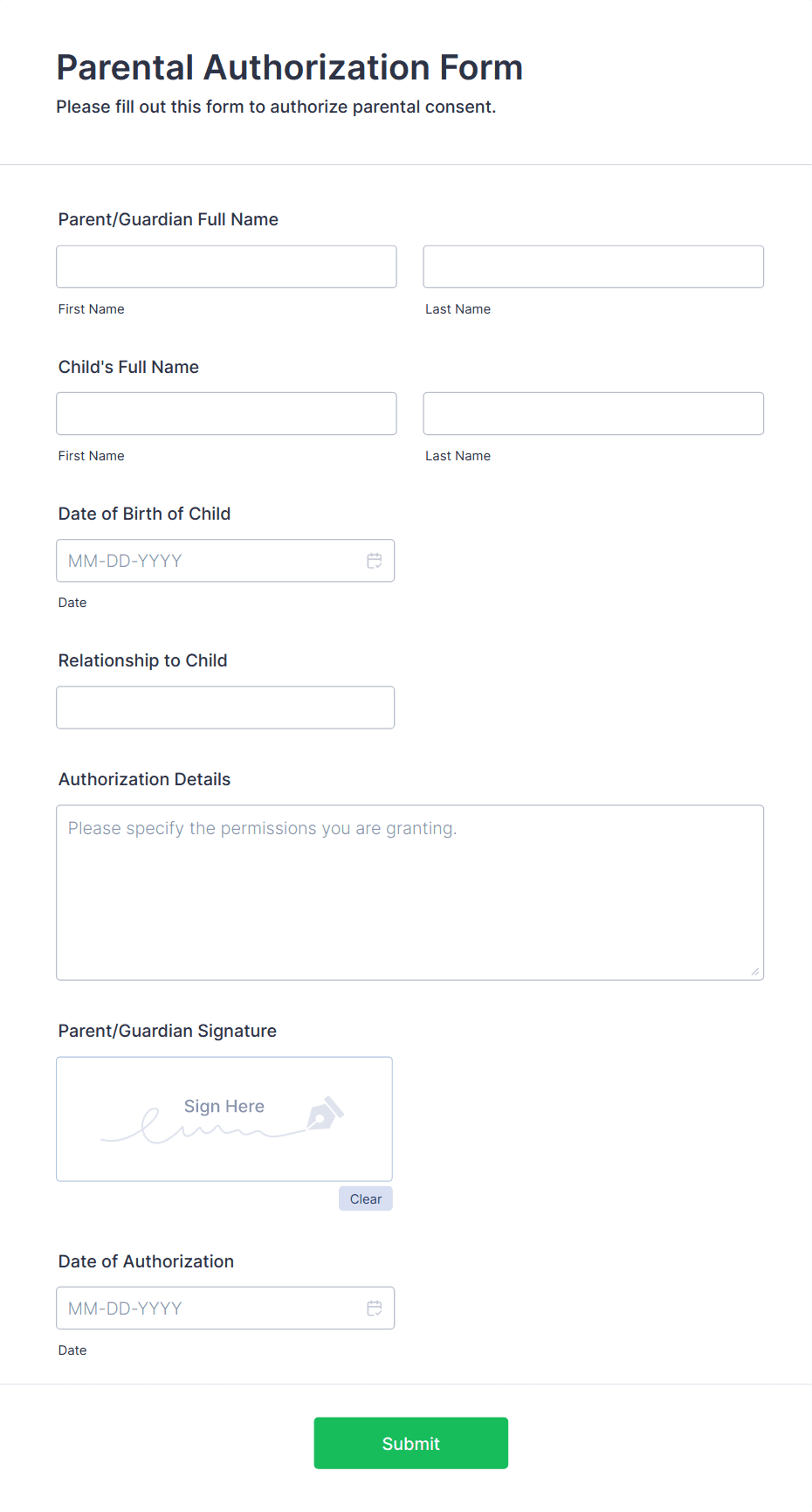Click the Parent/Guardian Signature label
Screen dimensions: 812x1512
[x=167, y=1031]
